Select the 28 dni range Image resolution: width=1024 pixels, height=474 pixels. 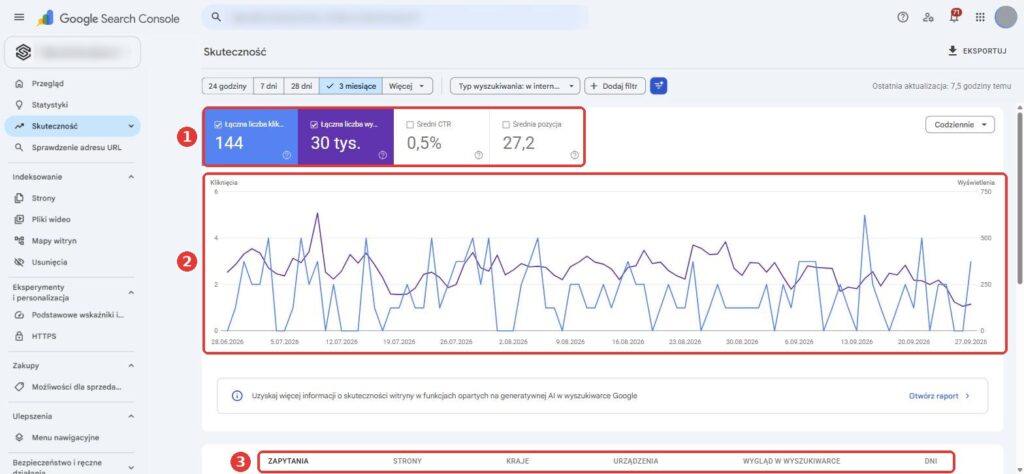(x=302, y=86)
